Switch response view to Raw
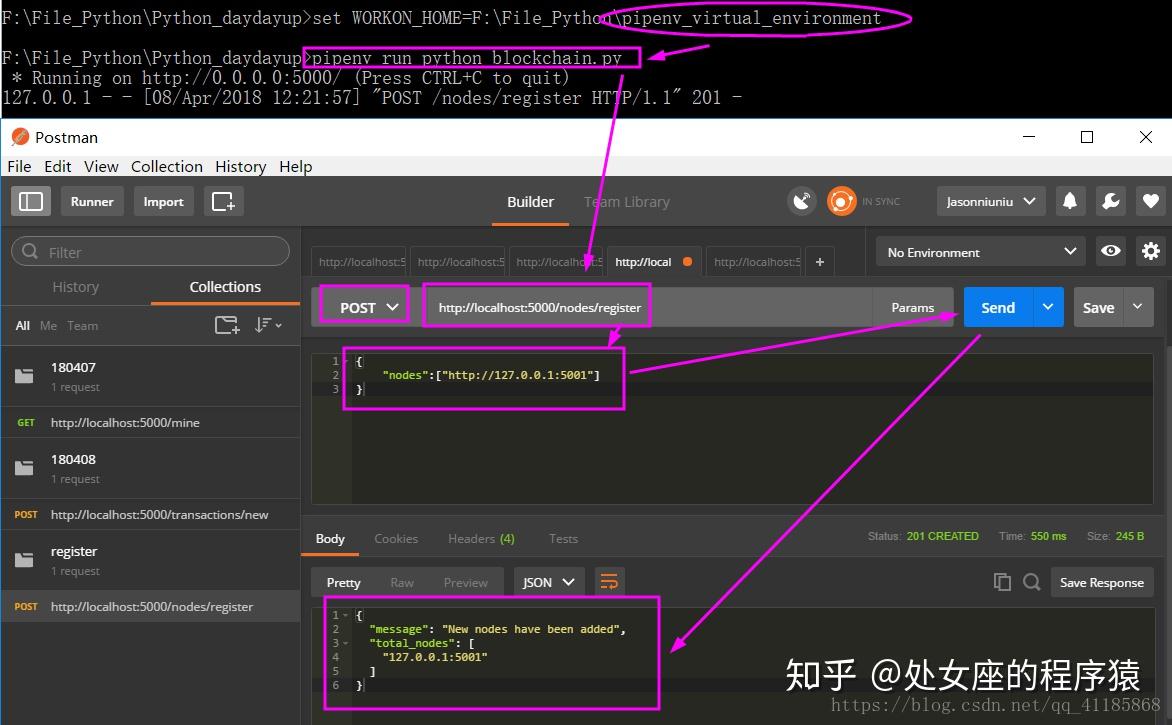This screenshot has width=1172, height=725. tap(401, 582)
